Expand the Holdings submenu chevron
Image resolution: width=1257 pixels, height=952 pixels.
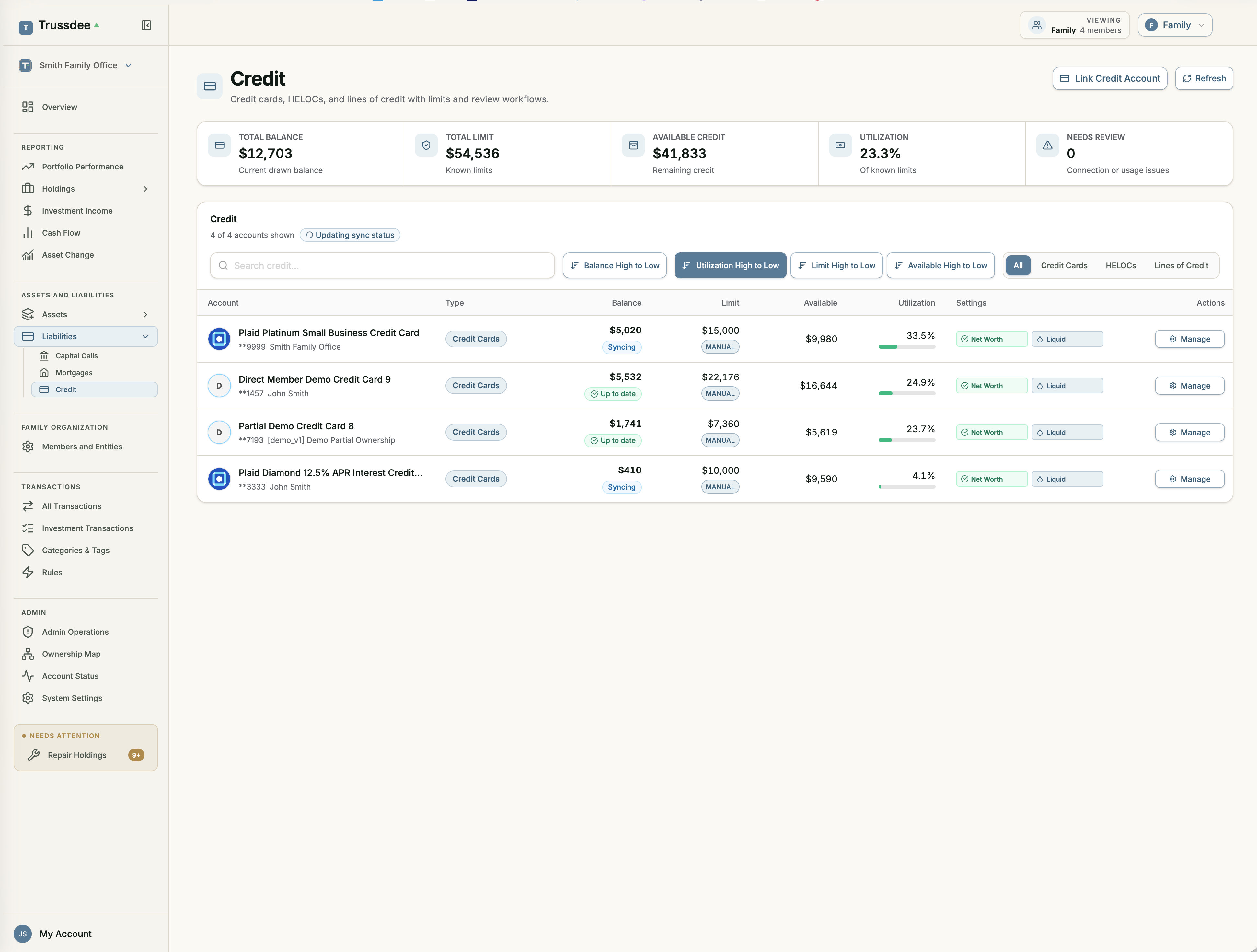tap(145, 189)
